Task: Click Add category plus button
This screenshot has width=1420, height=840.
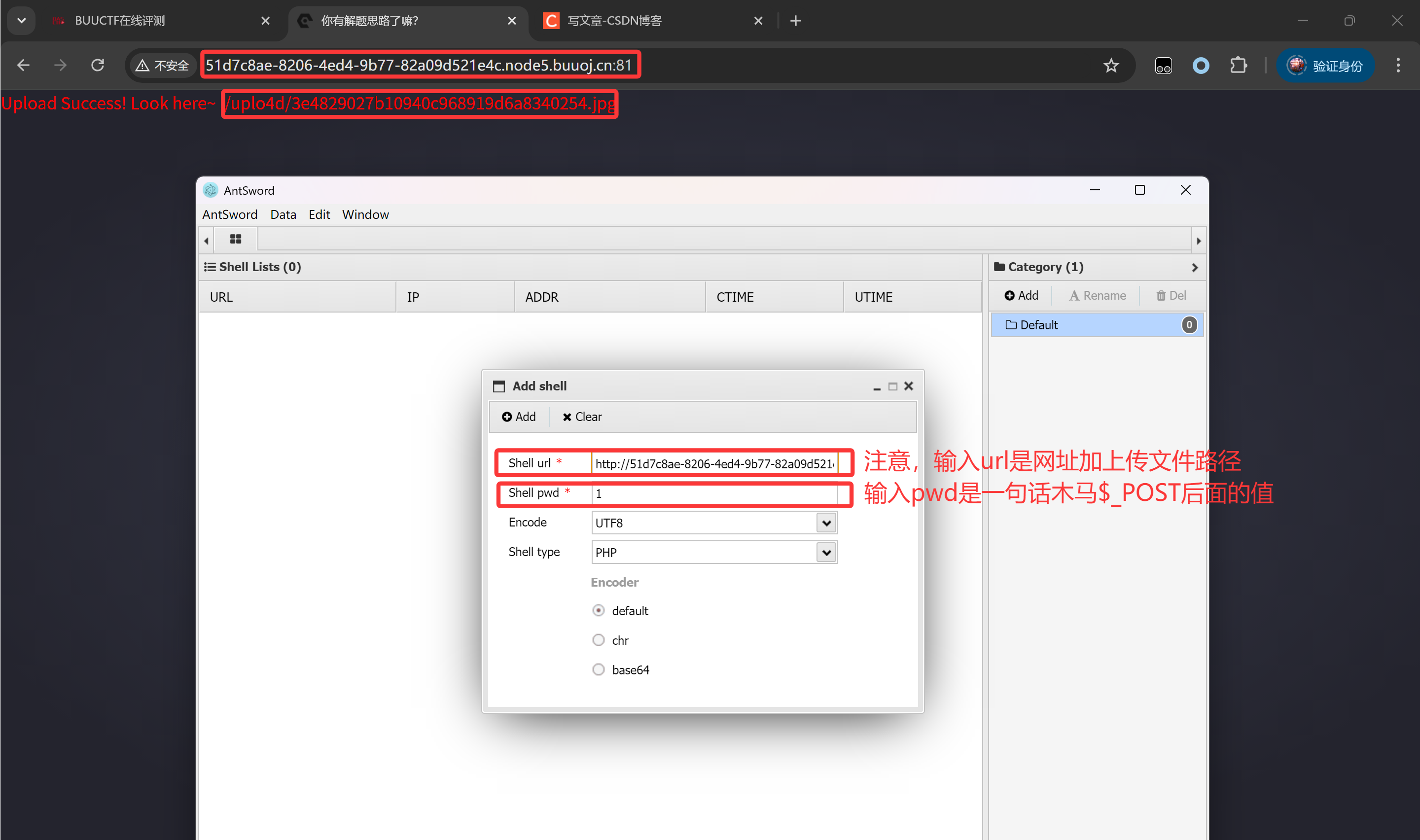Action: point(1021,295)
